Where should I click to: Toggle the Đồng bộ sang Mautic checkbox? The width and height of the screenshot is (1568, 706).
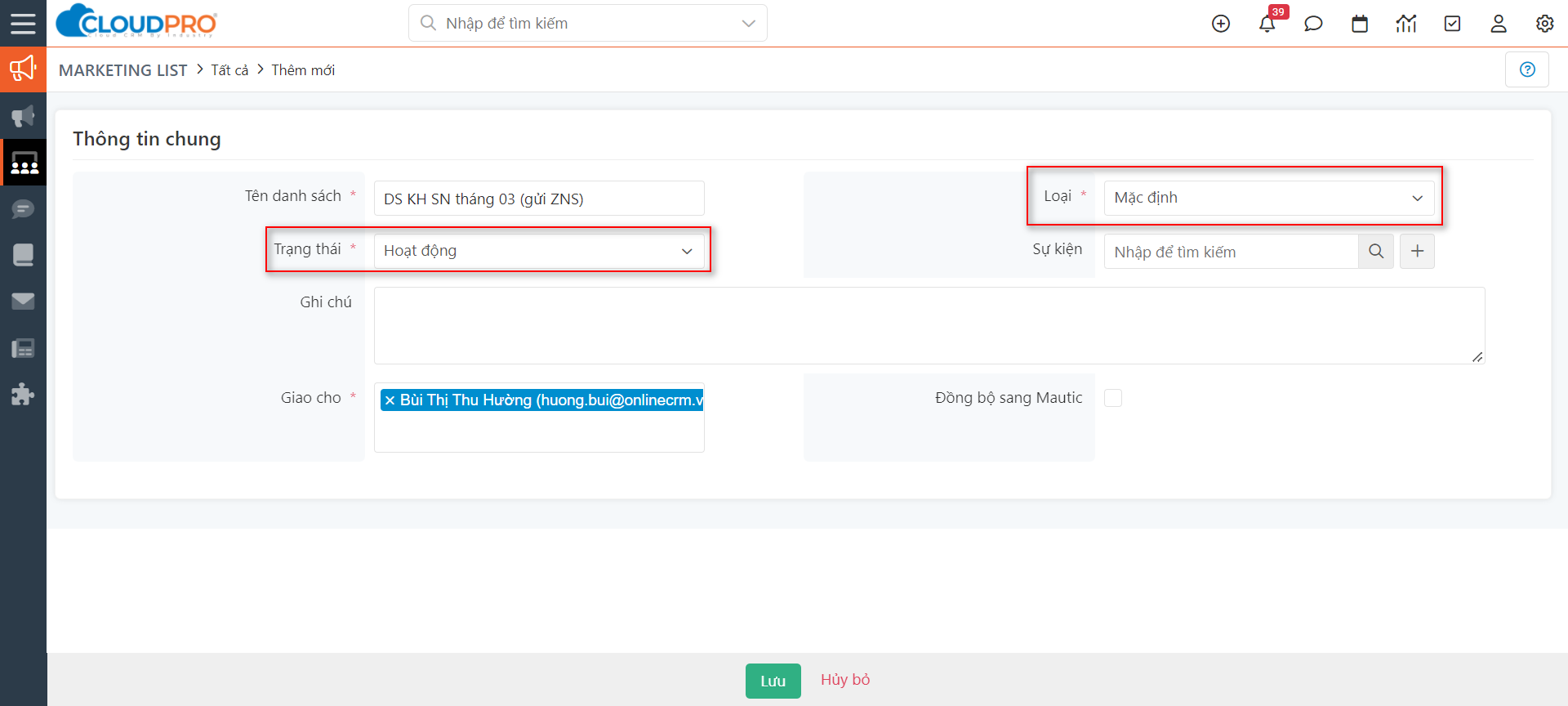1113,398
